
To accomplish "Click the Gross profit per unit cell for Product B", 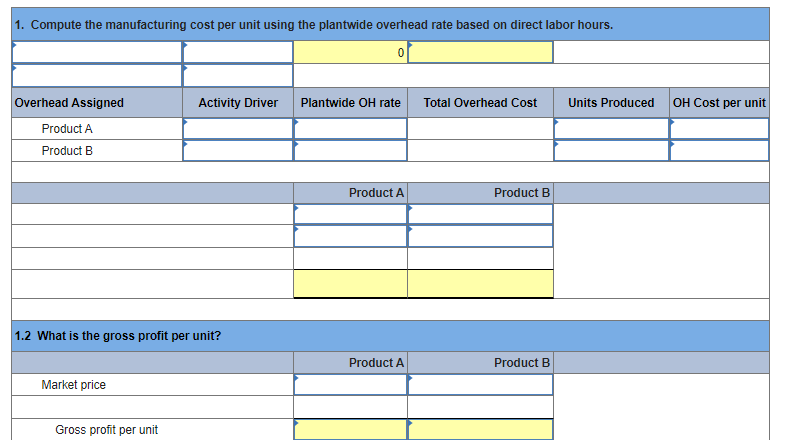I will (x=481, y=430).
